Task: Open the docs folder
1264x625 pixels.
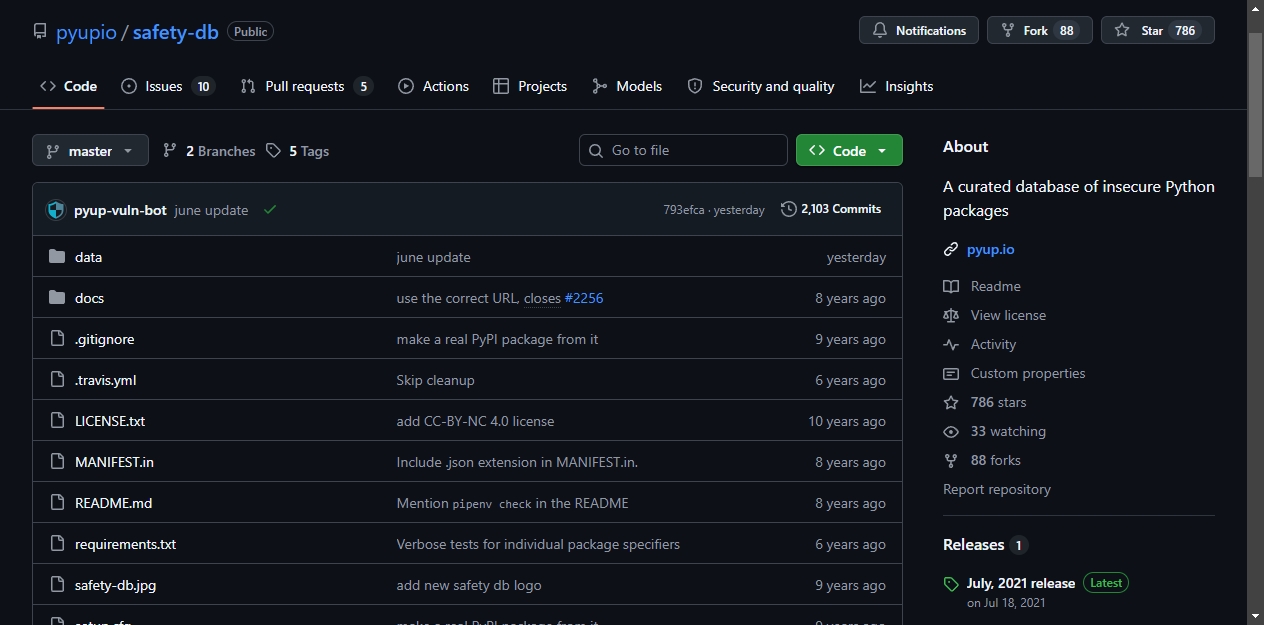Action: (x=89, y=298)
